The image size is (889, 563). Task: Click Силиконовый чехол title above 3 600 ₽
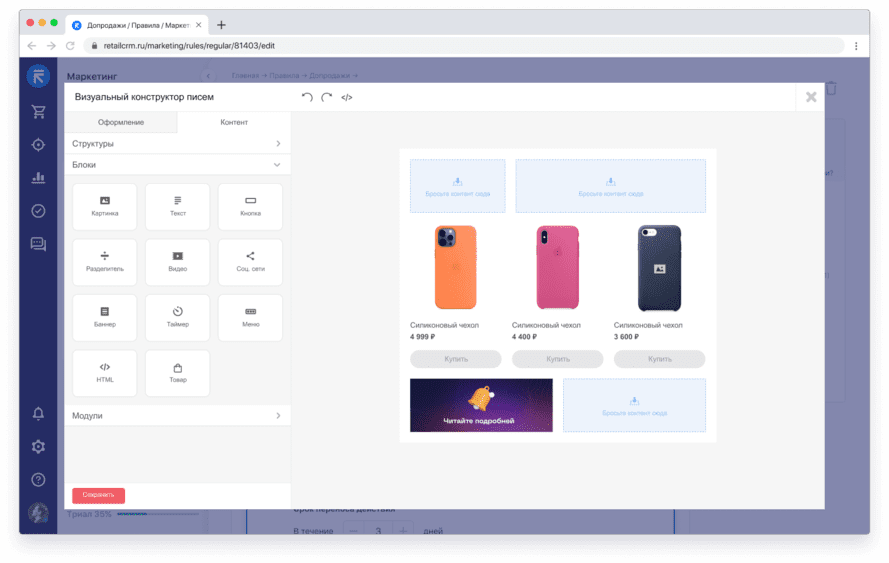648,325
